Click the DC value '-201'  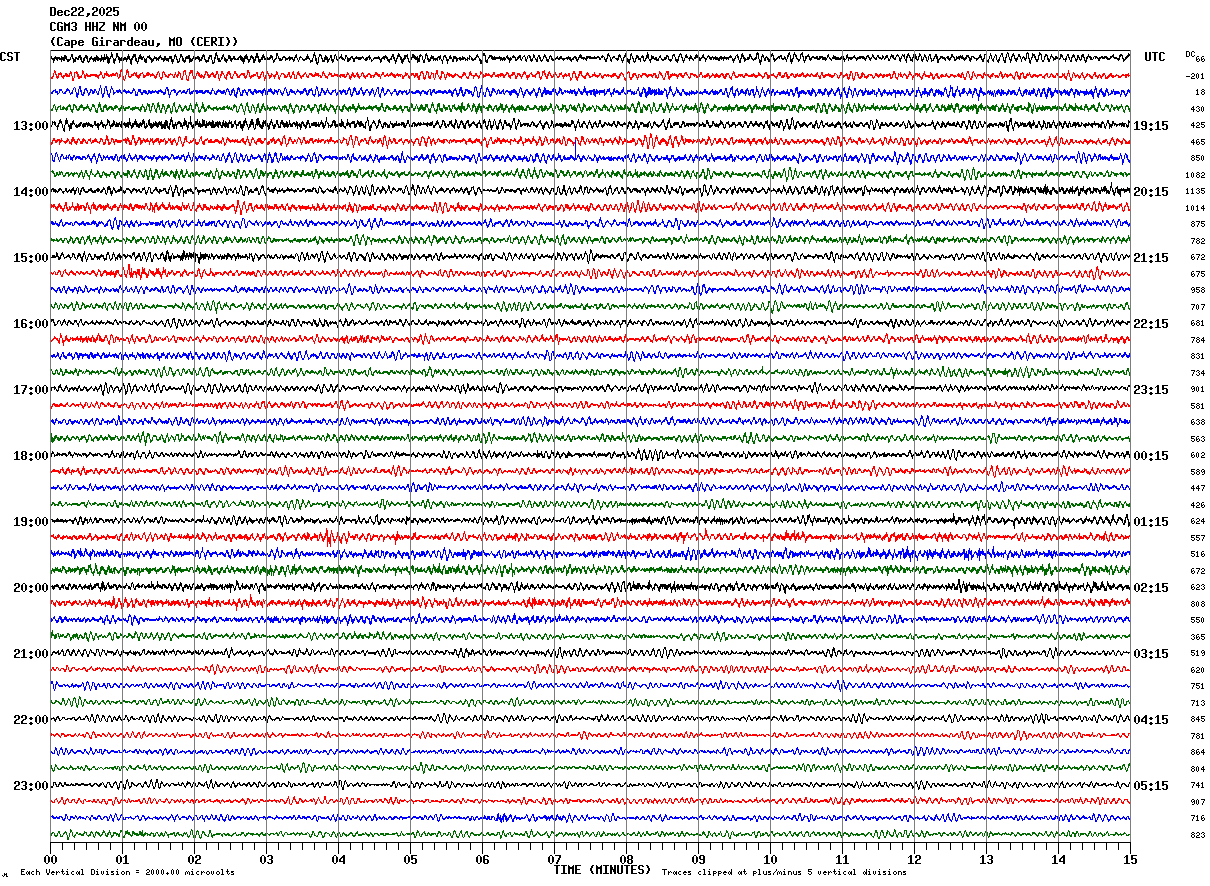(1195, 76)
